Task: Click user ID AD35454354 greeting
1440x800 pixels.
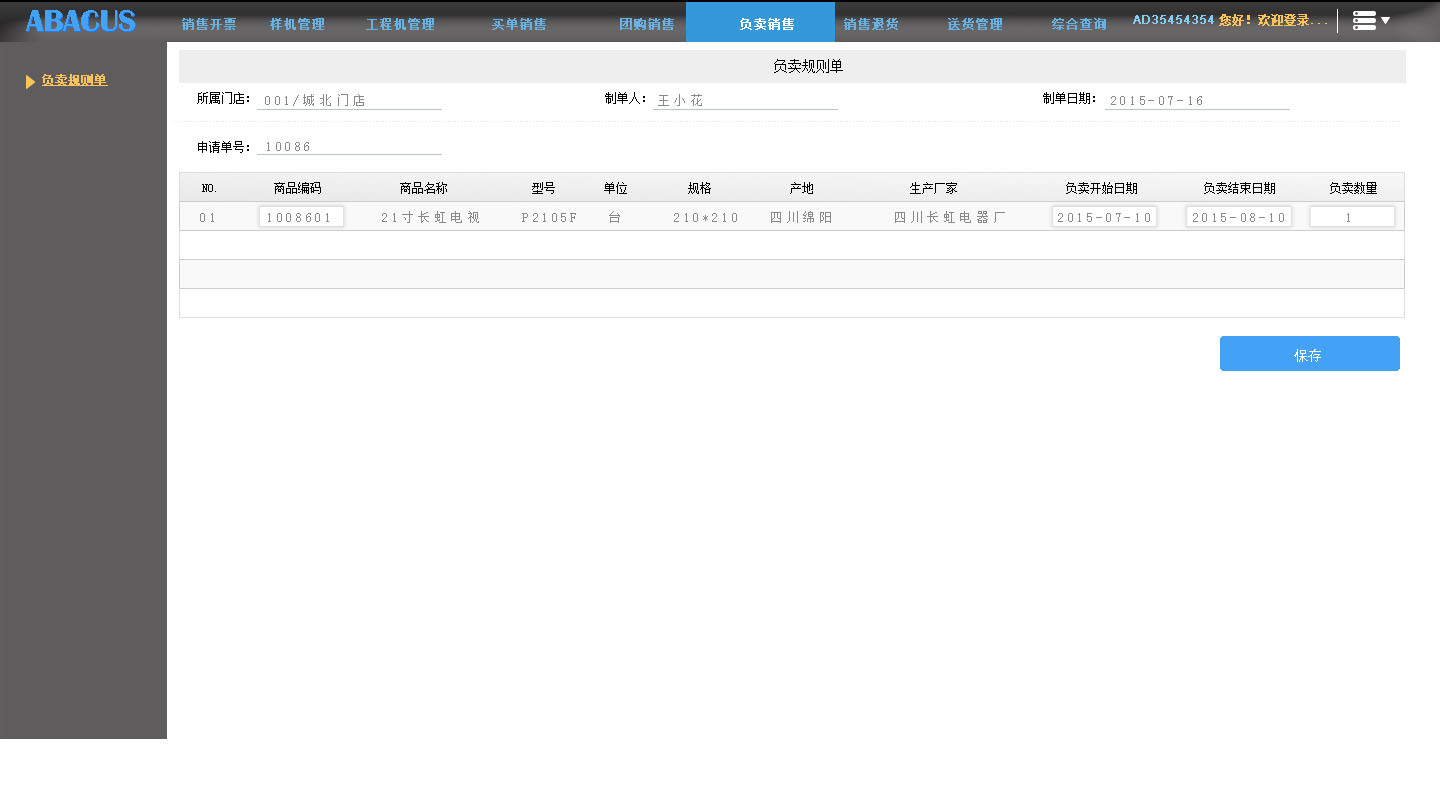Action: tap(1230, 20)
